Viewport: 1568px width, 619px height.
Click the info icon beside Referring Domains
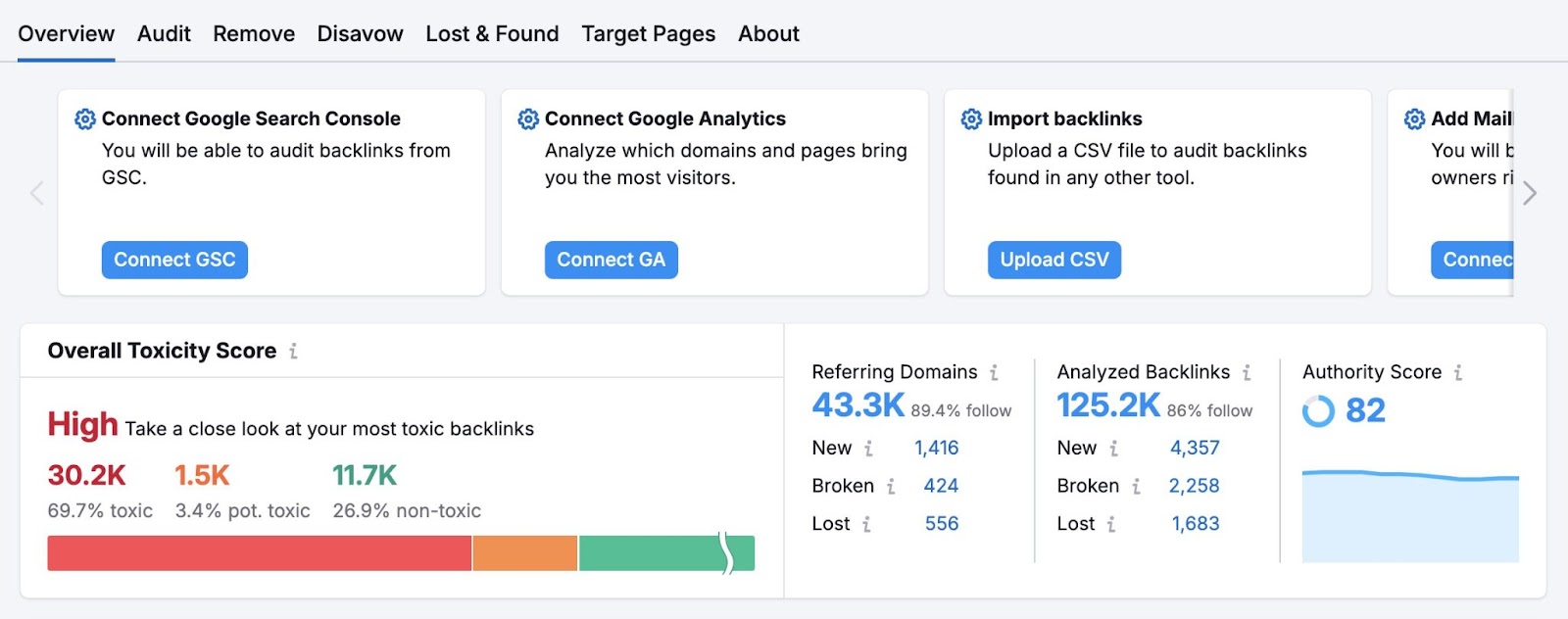995,372
